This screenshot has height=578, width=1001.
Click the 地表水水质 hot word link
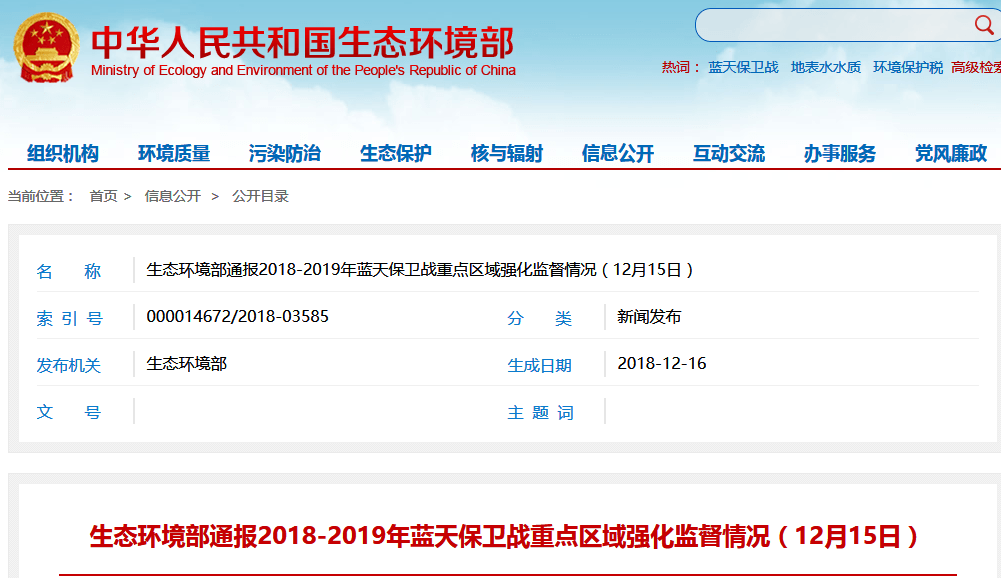tap(825, 67)
